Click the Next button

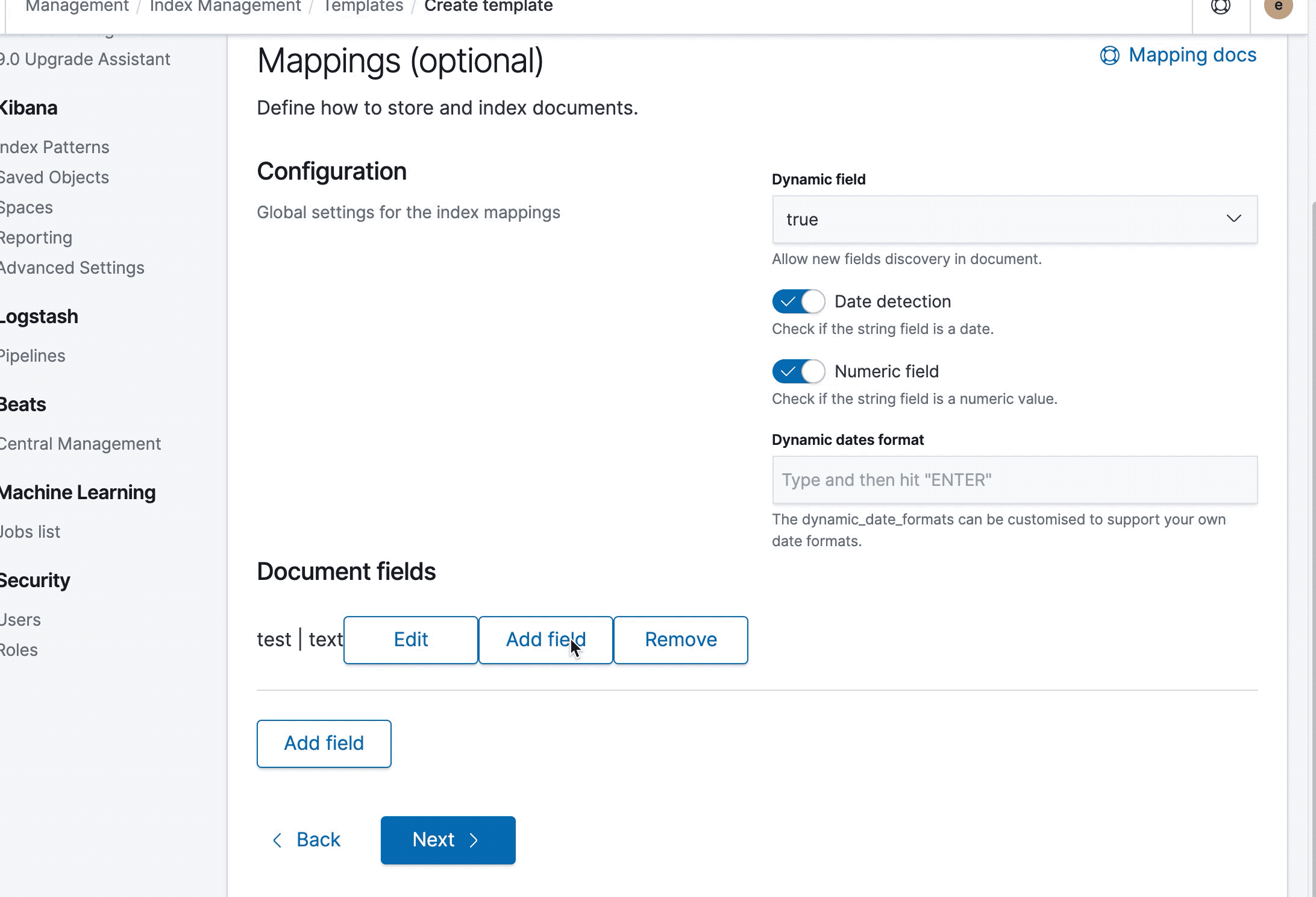pos(448,840)
